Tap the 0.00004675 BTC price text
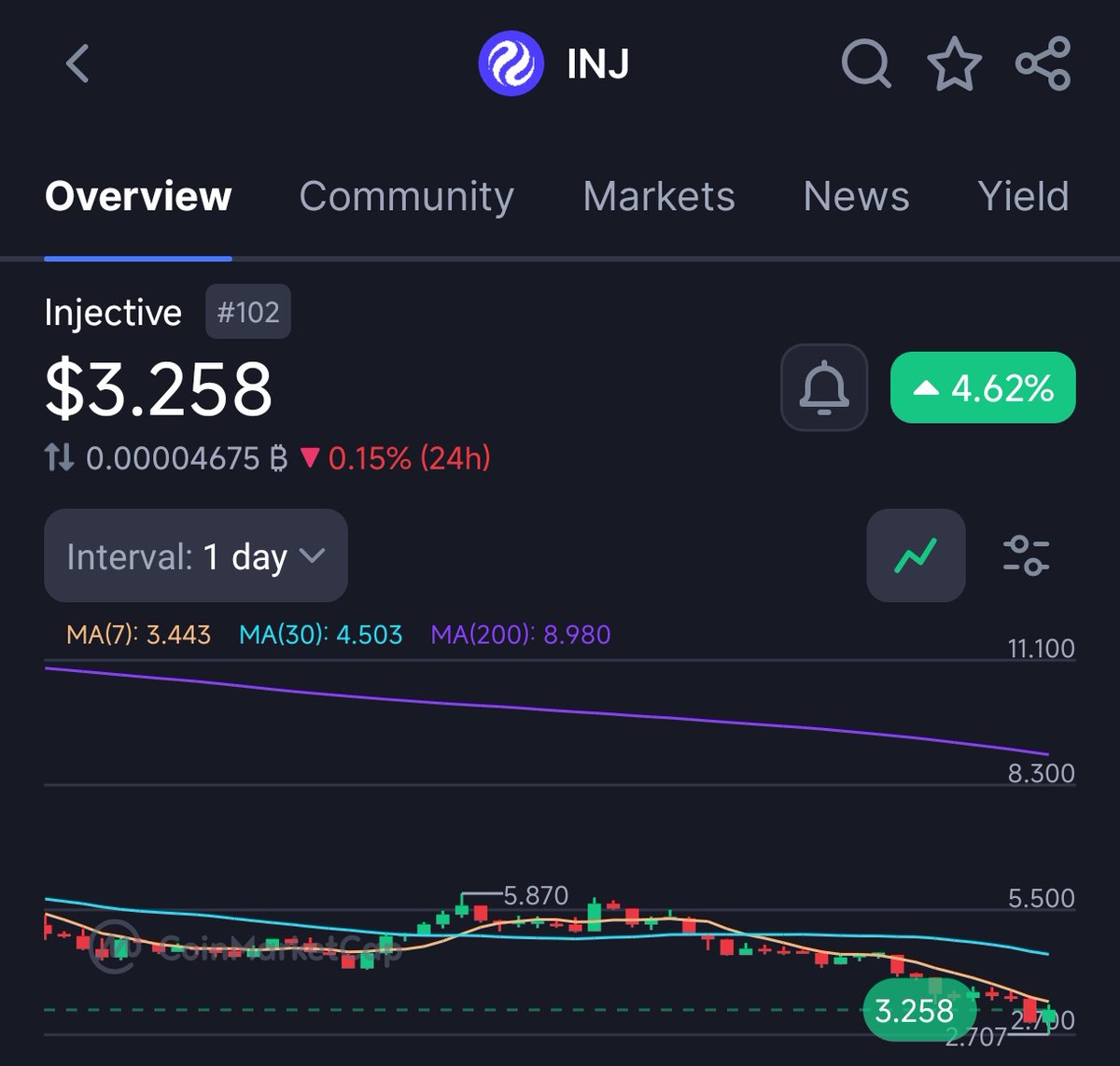Image resolution: width=1120 pixels, height=1066 pixels. point(185,457)
